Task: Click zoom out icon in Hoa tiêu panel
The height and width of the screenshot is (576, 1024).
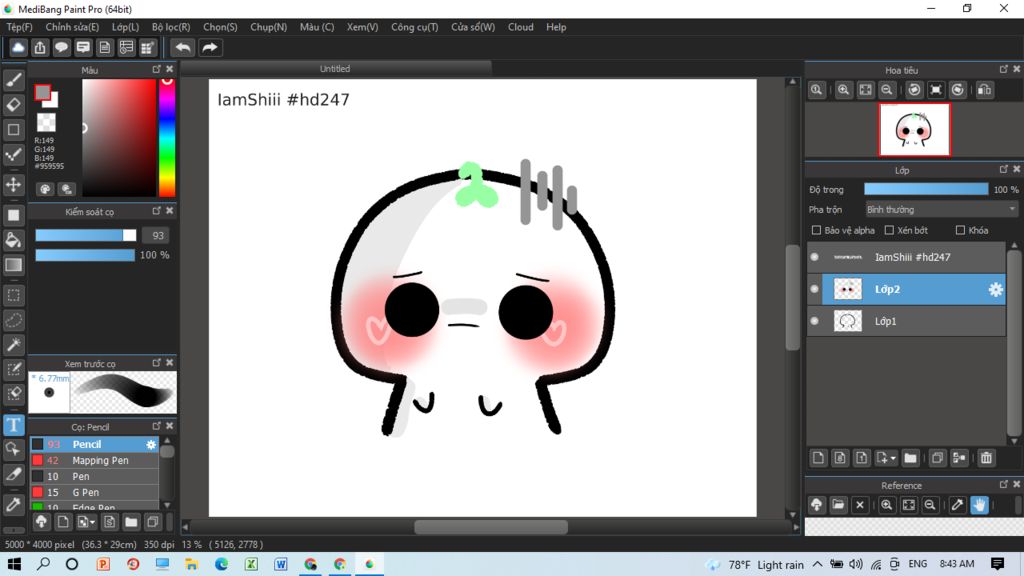Action: point(887,89)
